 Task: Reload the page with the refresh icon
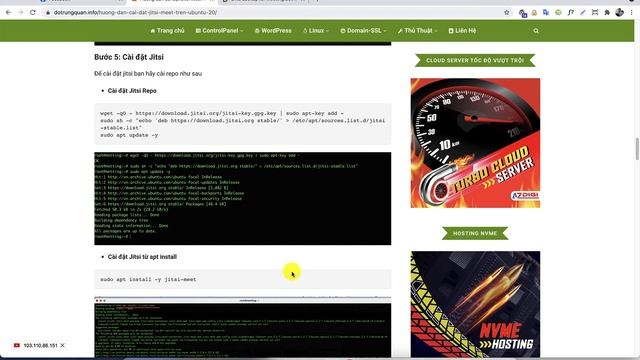pos(33,12)
